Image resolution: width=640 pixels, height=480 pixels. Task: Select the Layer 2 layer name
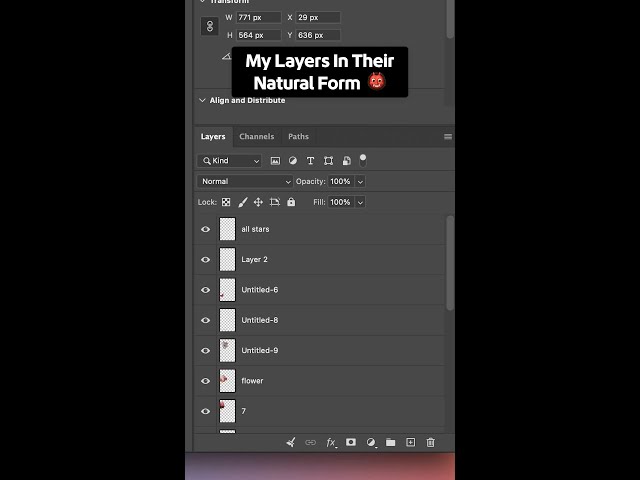click(254, 260)
